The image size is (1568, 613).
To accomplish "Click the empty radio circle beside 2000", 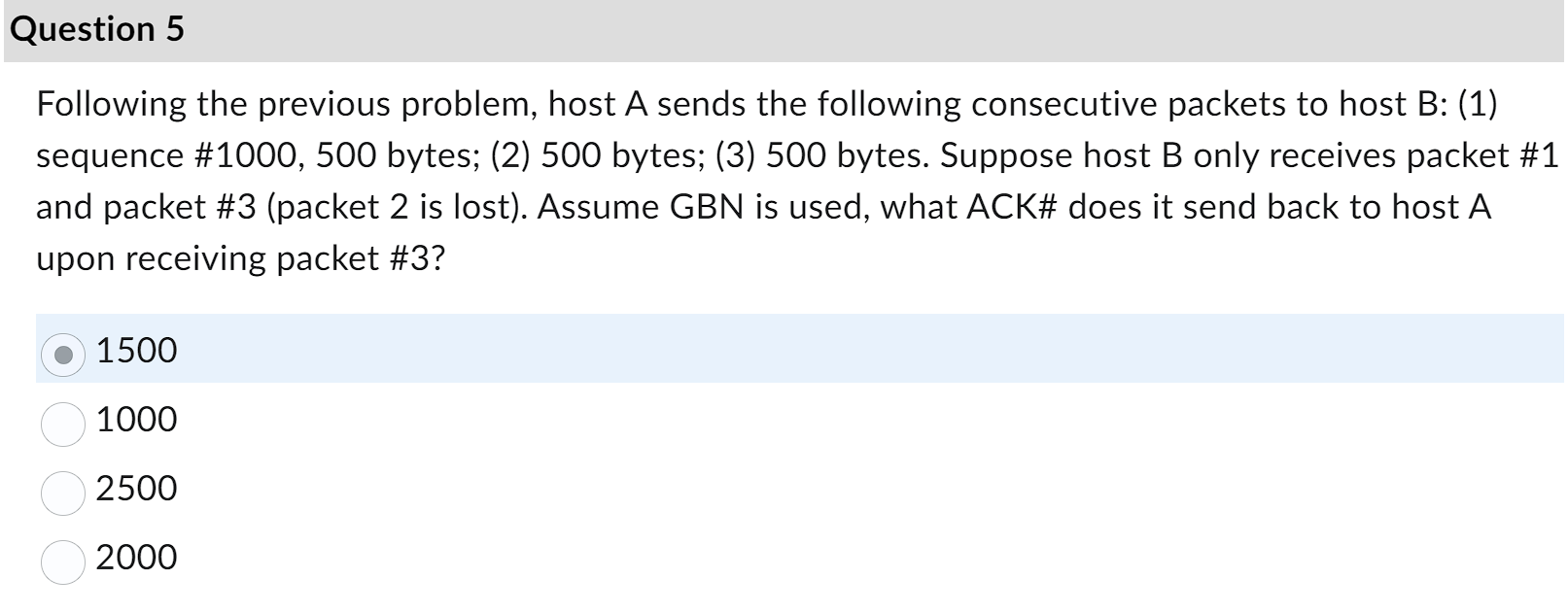I will tap(62, 559).
